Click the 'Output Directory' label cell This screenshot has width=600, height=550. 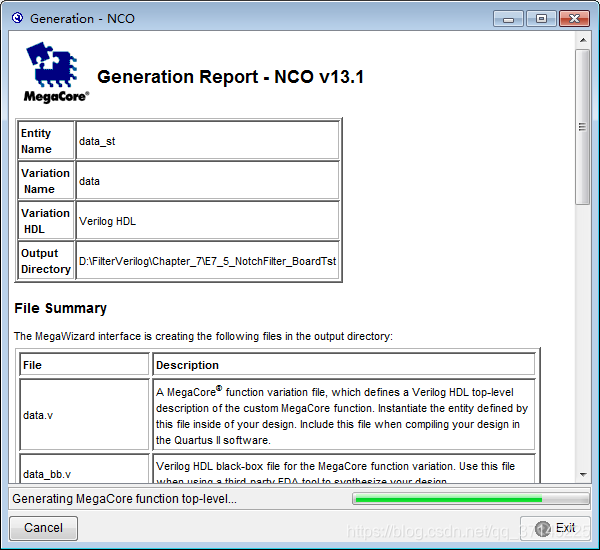coord(46,261)
